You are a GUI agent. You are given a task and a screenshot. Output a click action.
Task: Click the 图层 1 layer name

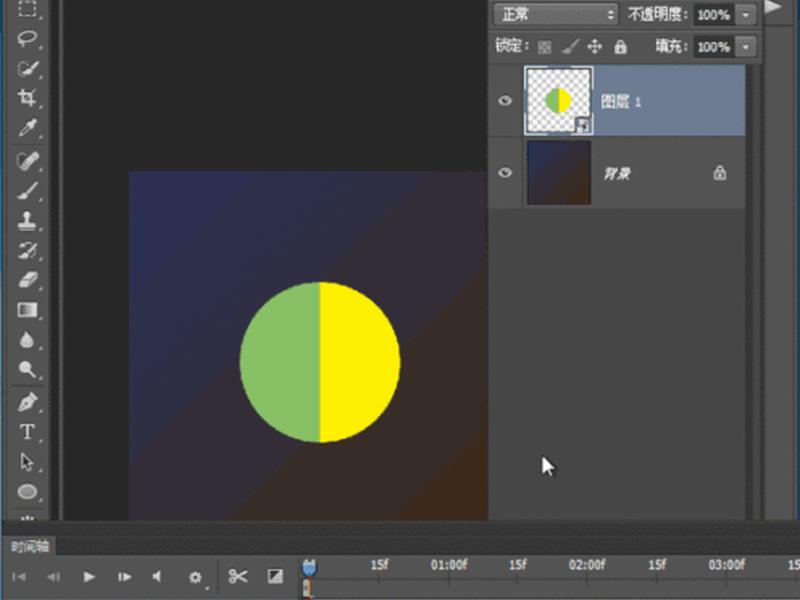(x=620, y=102)
